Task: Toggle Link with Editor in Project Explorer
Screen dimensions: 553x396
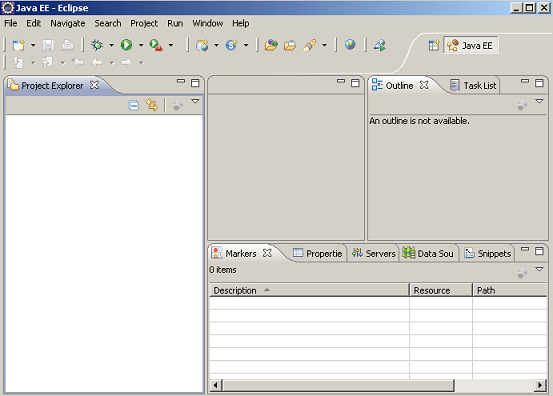Action: tap(152, 105)
